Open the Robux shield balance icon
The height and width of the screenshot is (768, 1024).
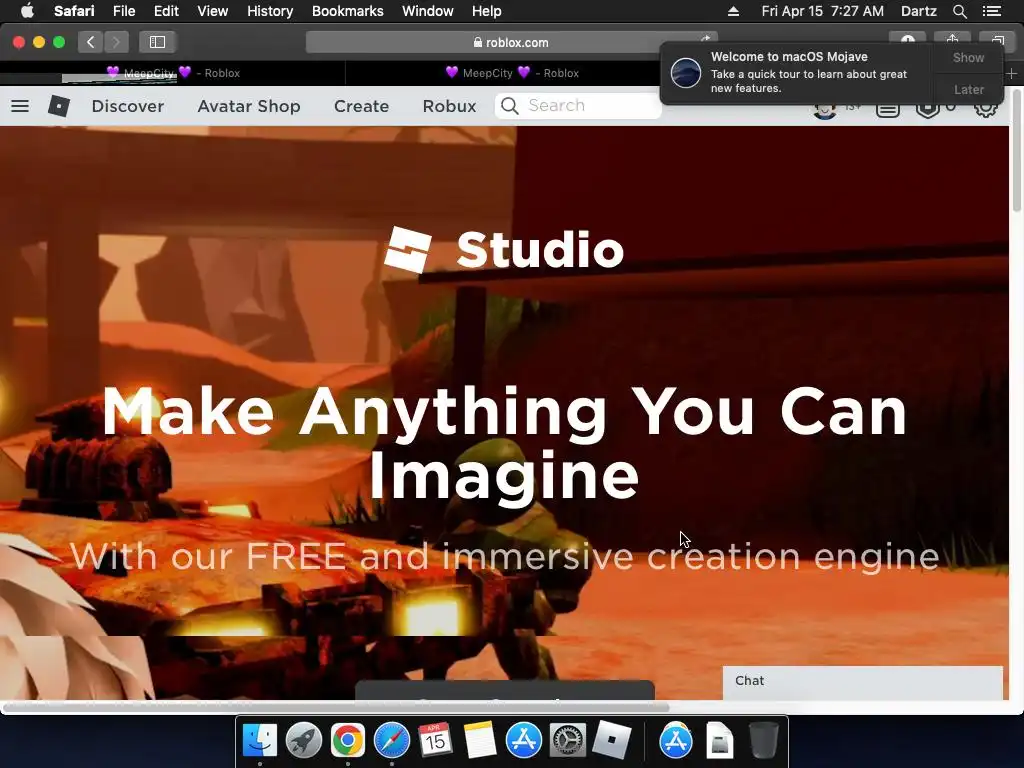click(x=927, y=110)
